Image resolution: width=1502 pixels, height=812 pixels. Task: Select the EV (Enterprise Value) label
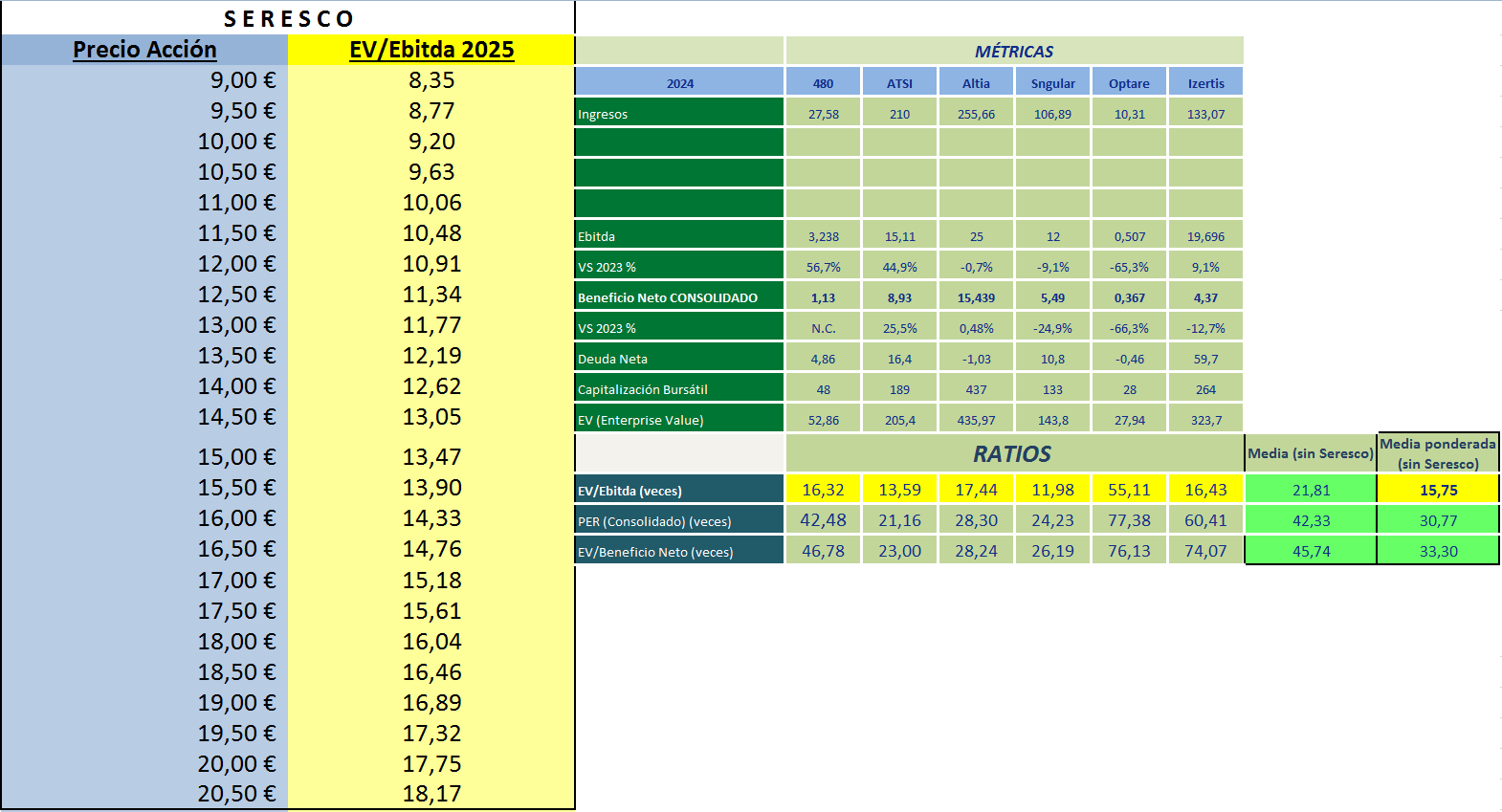(x=679, y=420)
